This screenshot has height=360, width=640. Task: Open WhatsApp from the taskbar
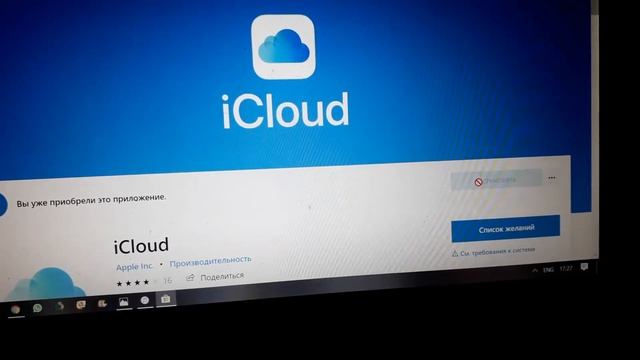(x=38, y=308)
